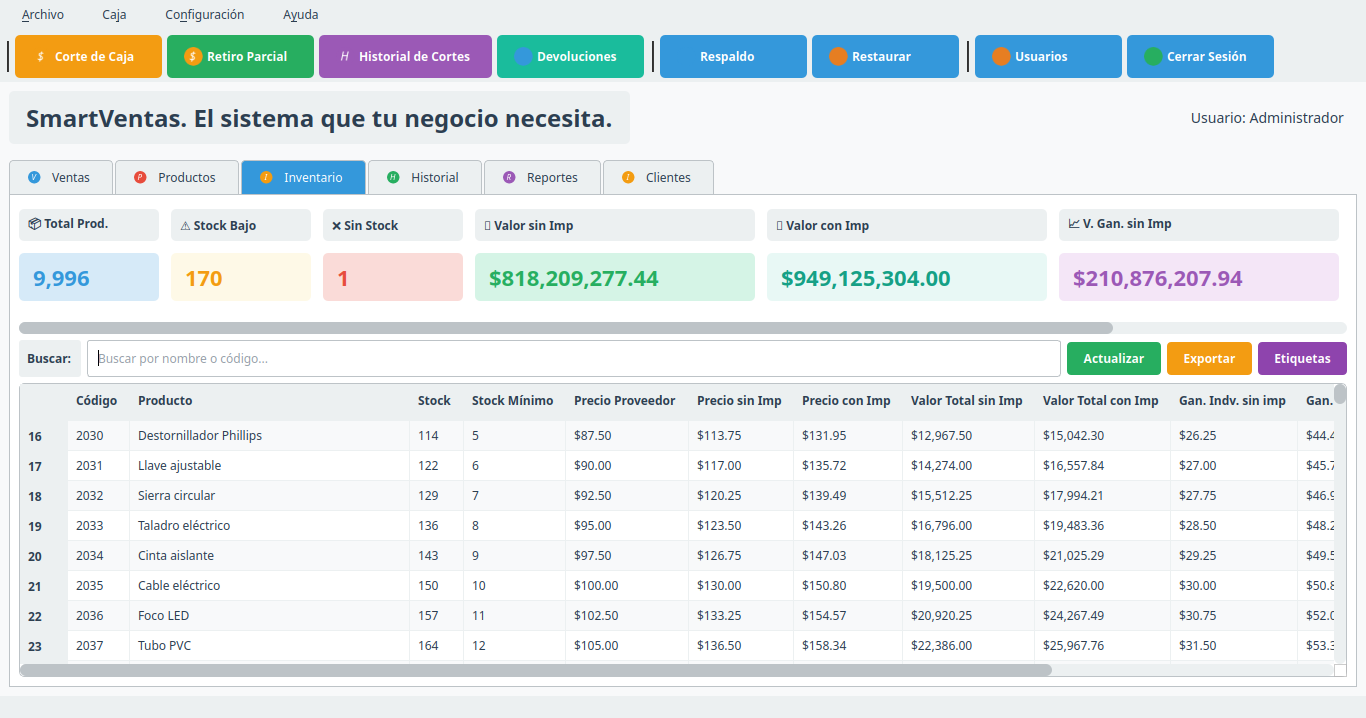Click the Actualizar button
The image size is (1366, 718).
coord(1114,358)
